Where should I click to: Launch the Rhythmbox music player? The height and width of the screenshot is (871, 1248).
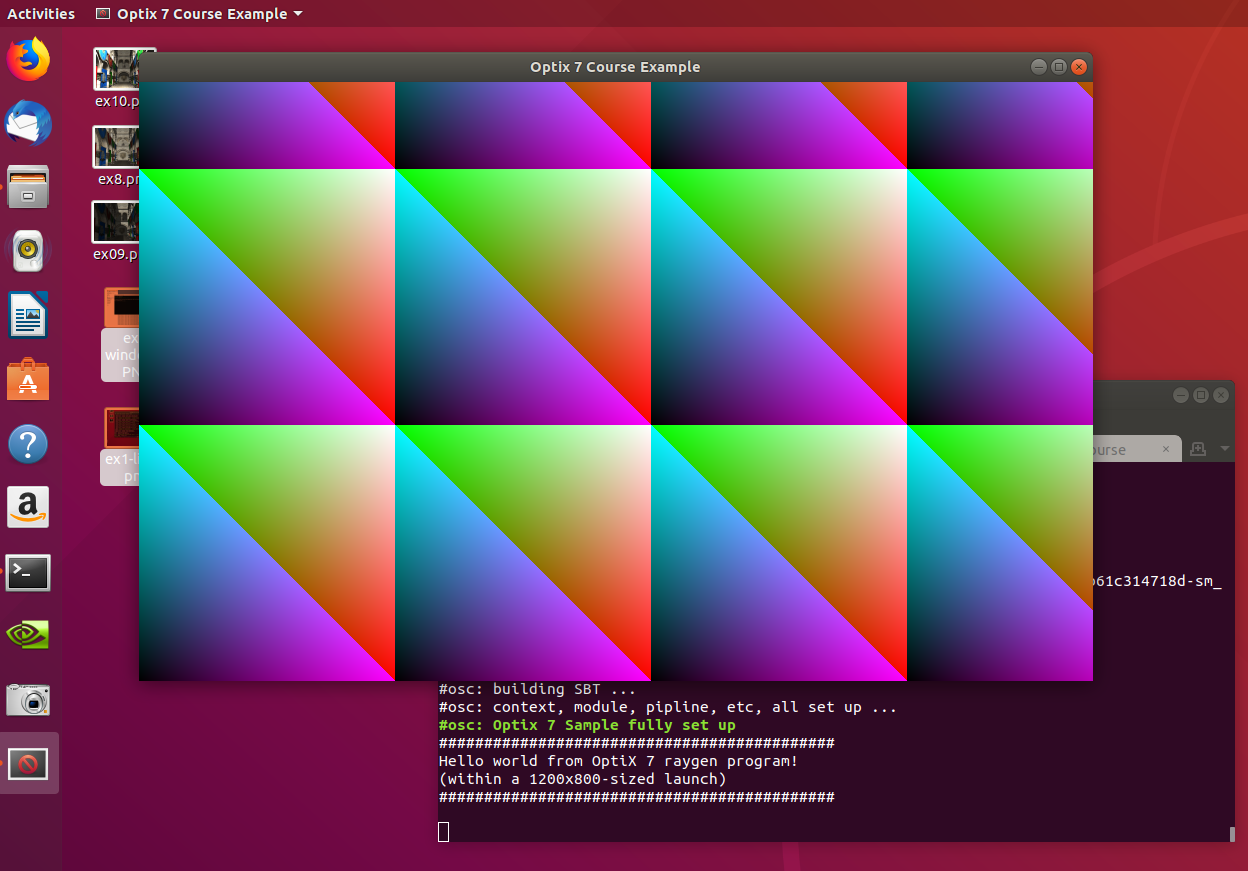tap(28, 251)
